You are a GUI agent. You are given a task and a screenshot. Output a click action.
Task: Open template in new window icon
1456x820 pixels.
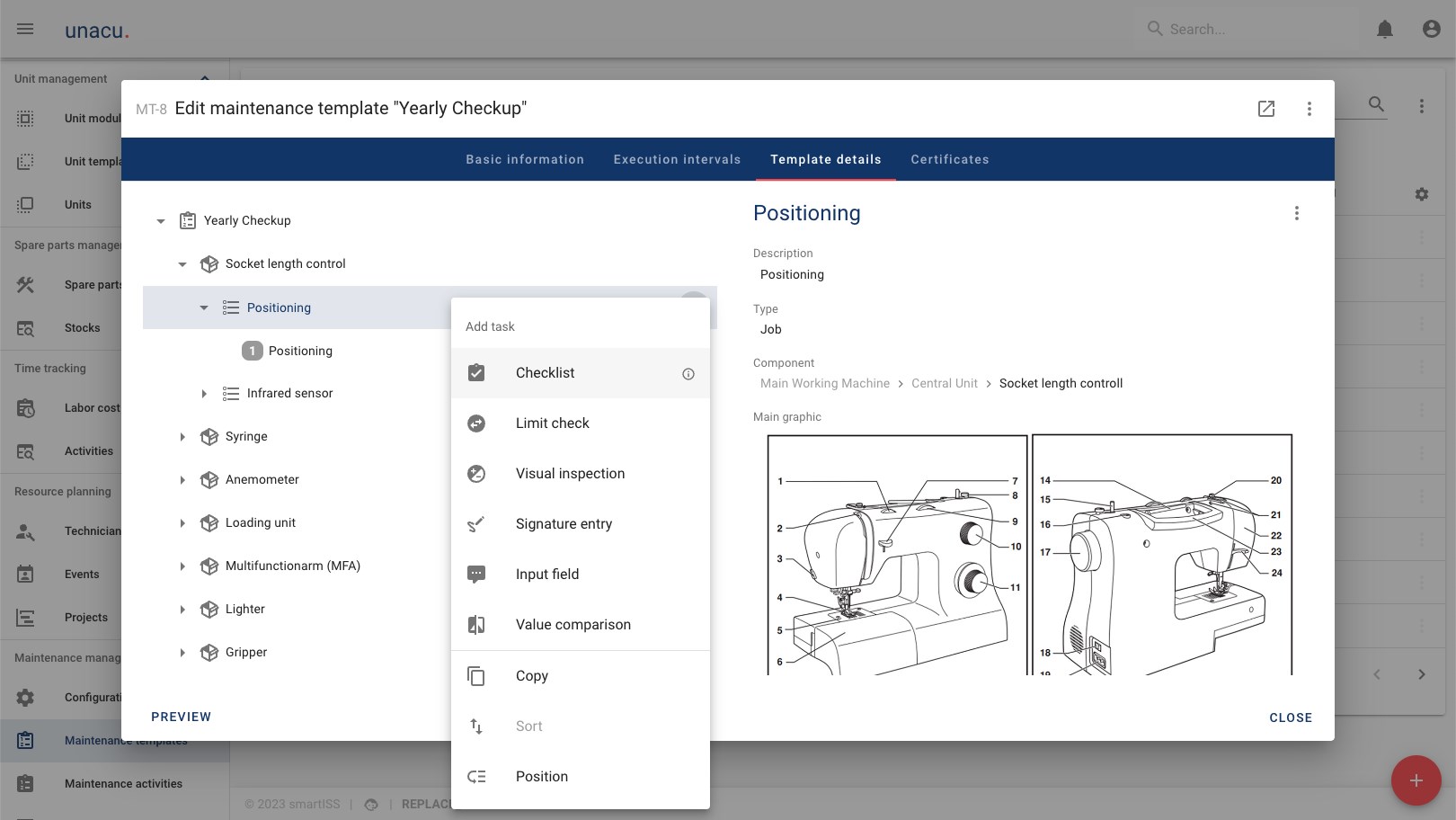tap(1266, 109)
